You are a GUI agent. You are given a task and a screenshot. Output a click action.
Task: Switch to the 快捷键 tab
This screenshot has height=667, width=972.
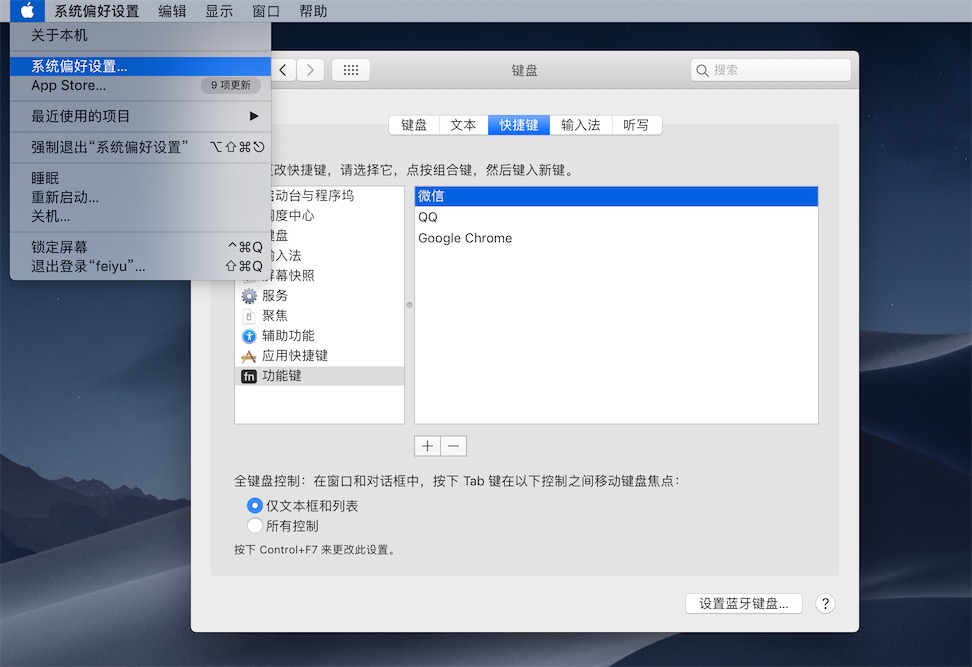(x=519, y=125)
